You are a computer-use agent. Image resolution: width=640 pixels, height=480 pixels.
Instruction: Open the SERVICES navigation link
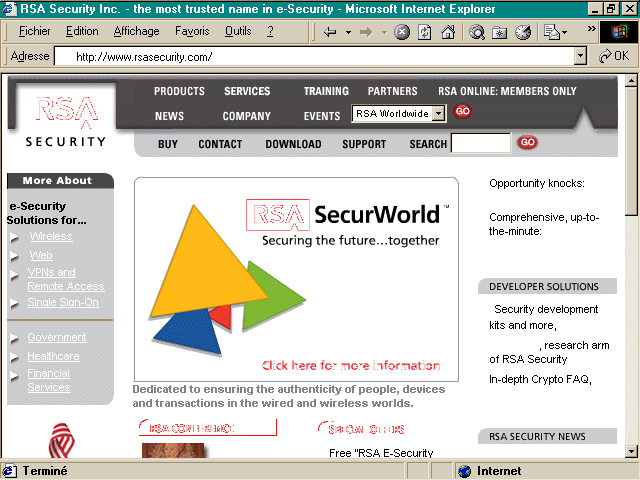247,91
